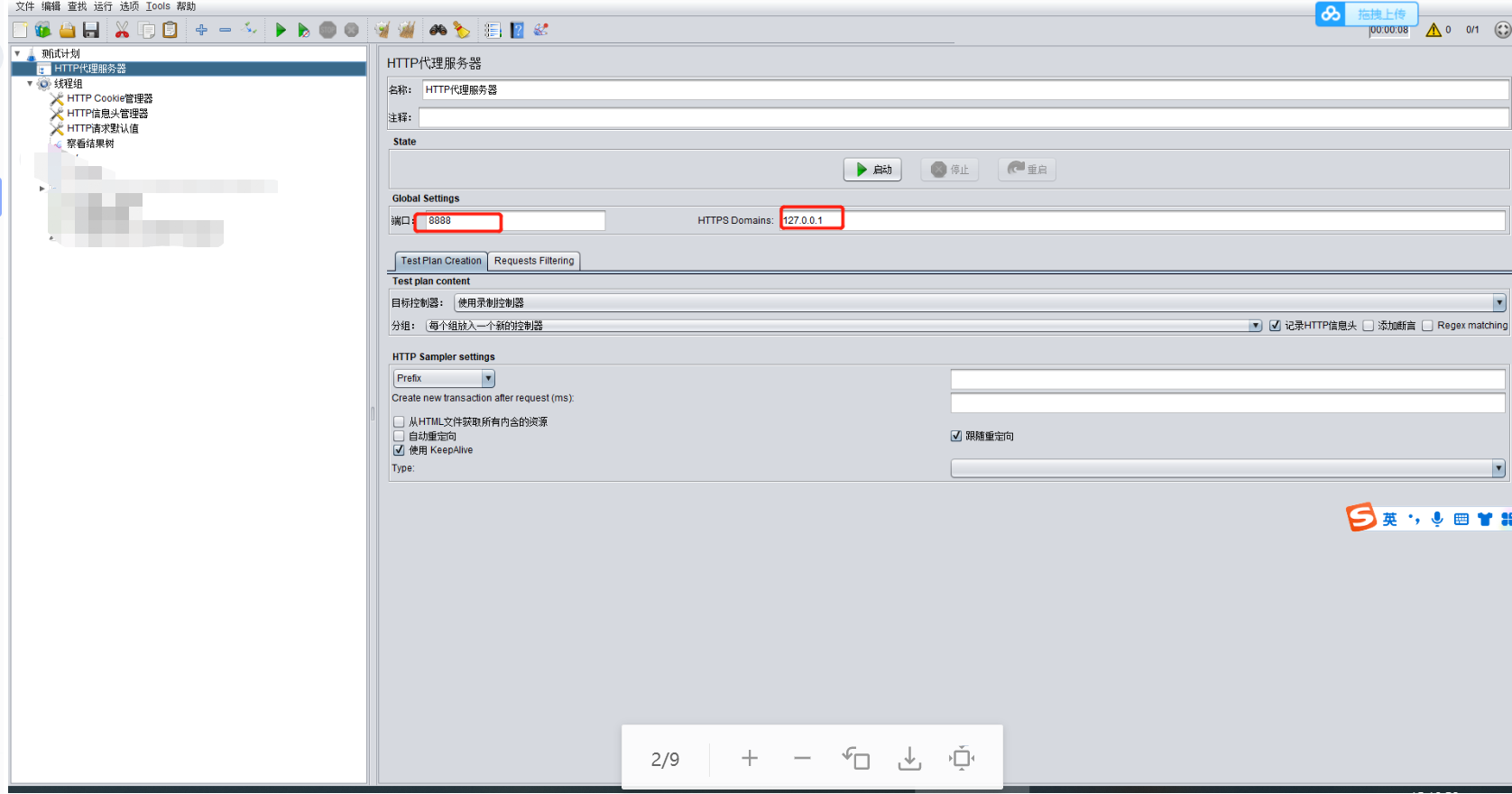Click the round icon right of 0/1
The height and width of the screenshot is (794, 1512).
point(1502,30)
